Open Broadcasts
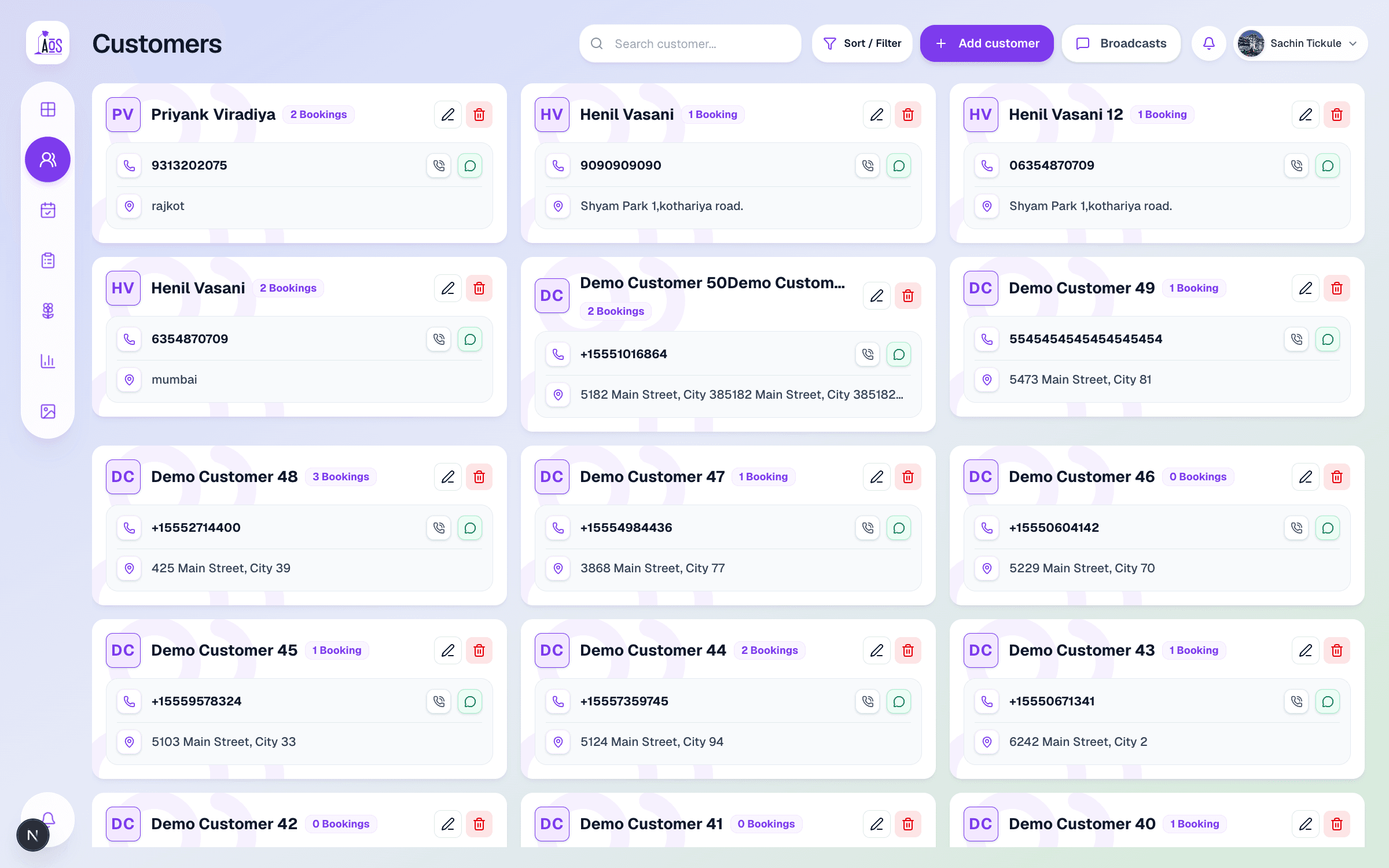 (x=1121, y=43)
